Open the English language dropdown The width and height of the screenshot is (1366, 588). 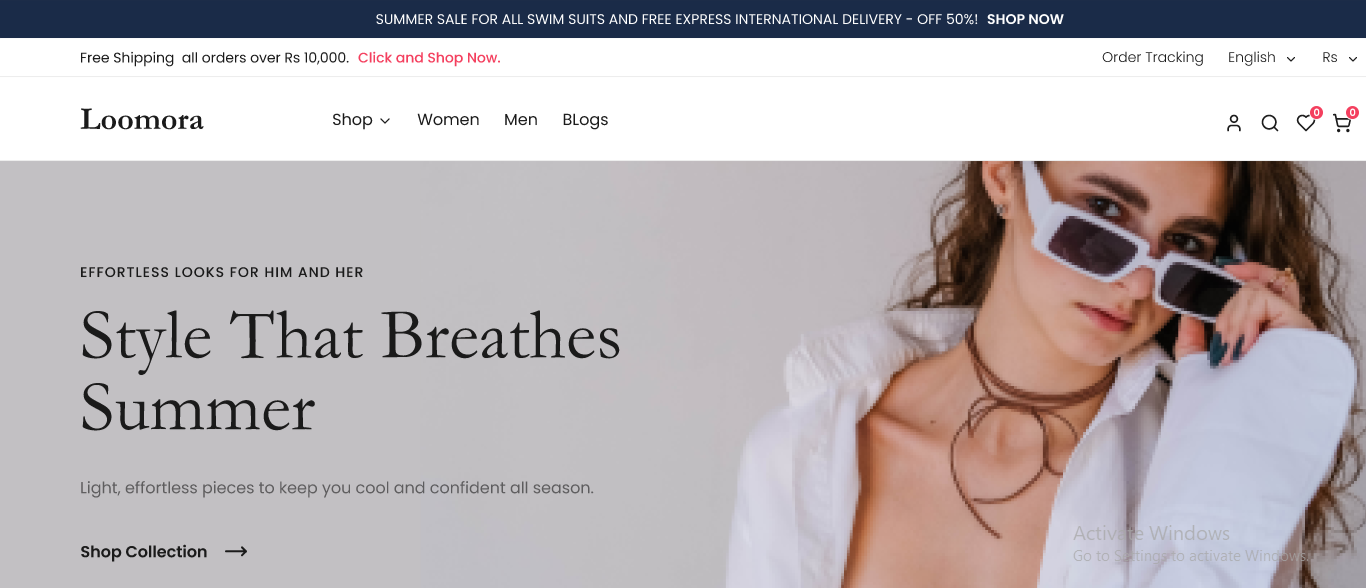click(x=1262, y=58)
